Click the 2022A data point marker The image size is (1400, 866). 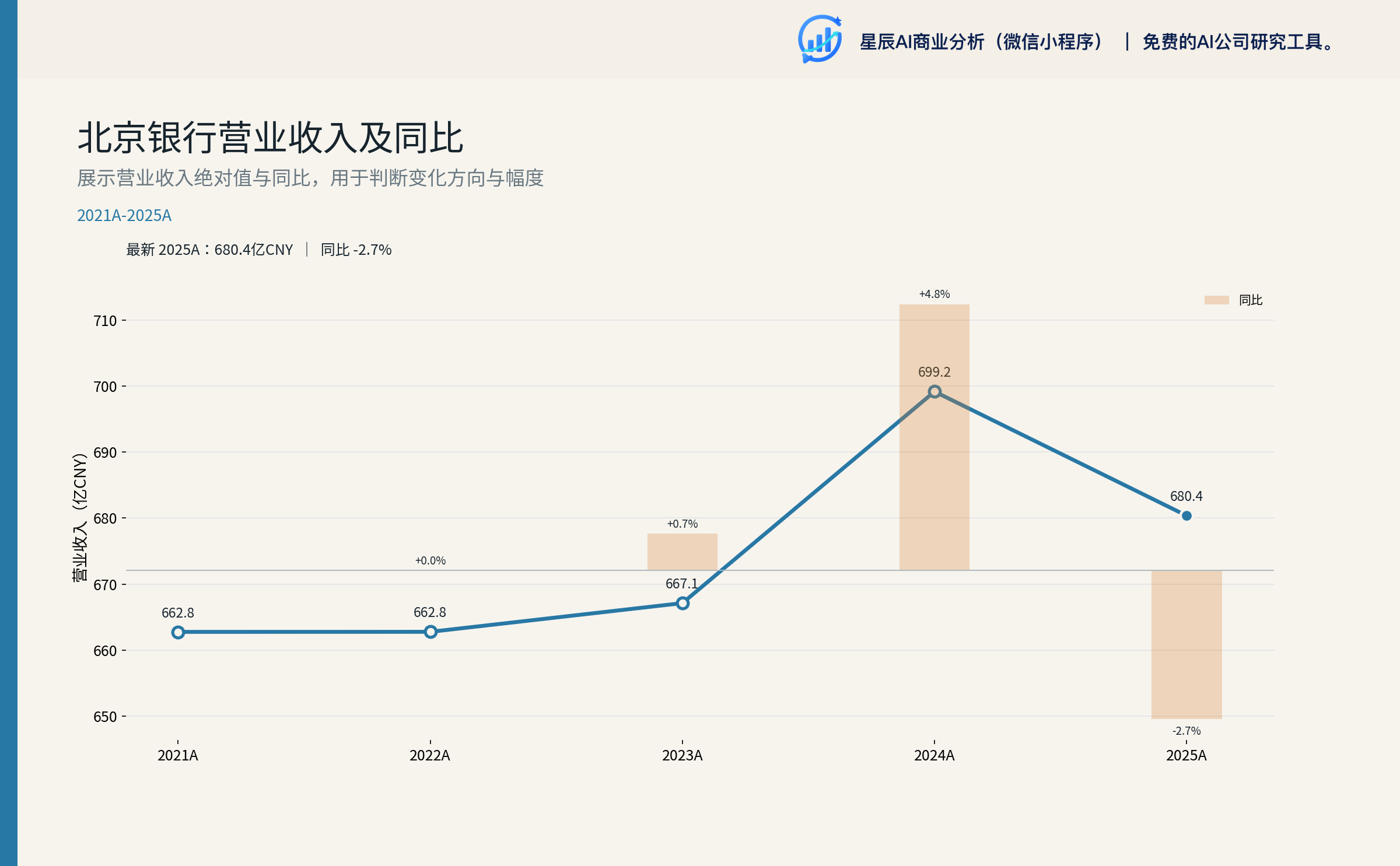coord(430,632)
